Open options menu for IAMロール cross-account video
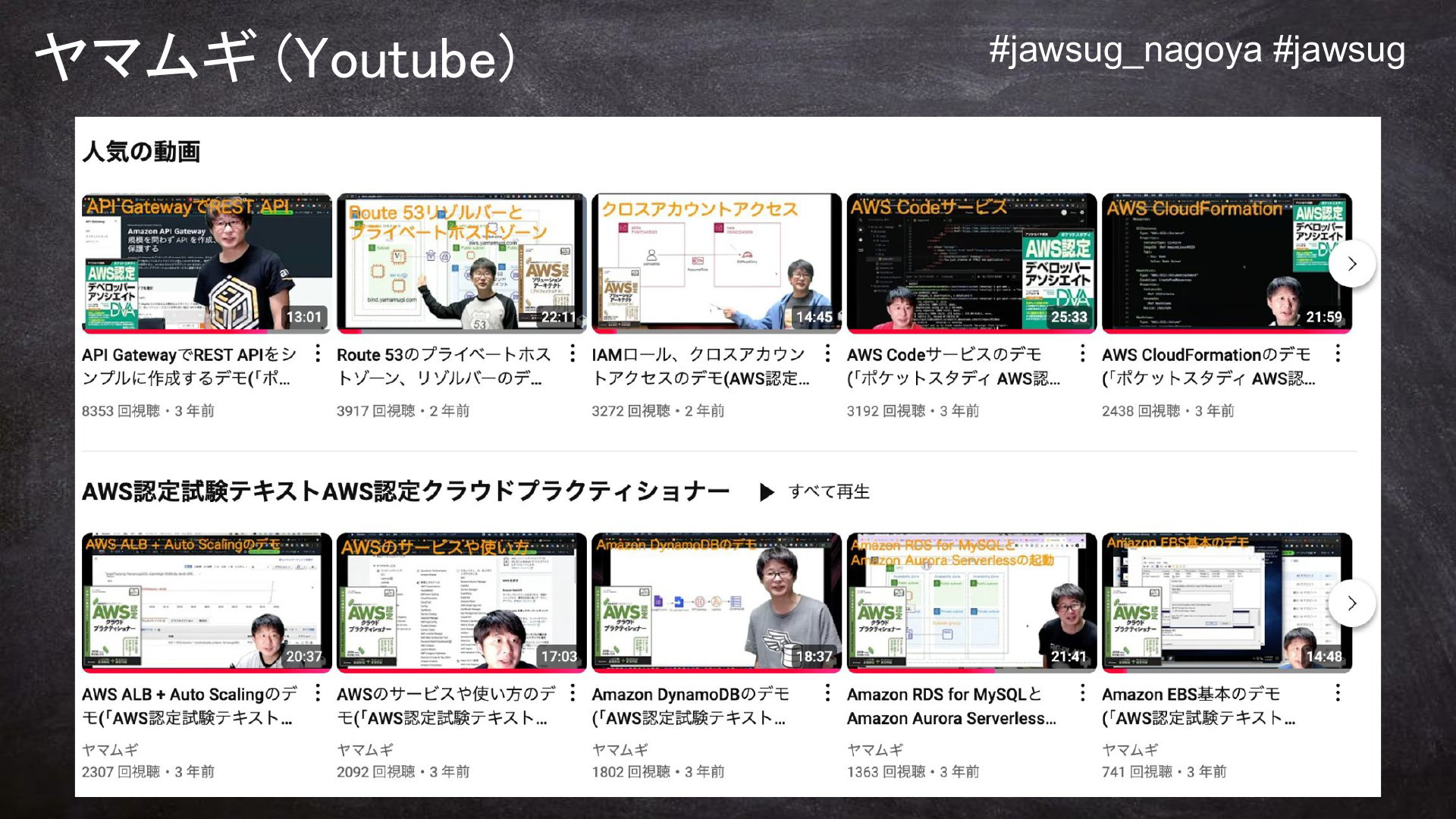Viewport: 1456px width, 819px height. pyautogui.click(x=827, y=353)
